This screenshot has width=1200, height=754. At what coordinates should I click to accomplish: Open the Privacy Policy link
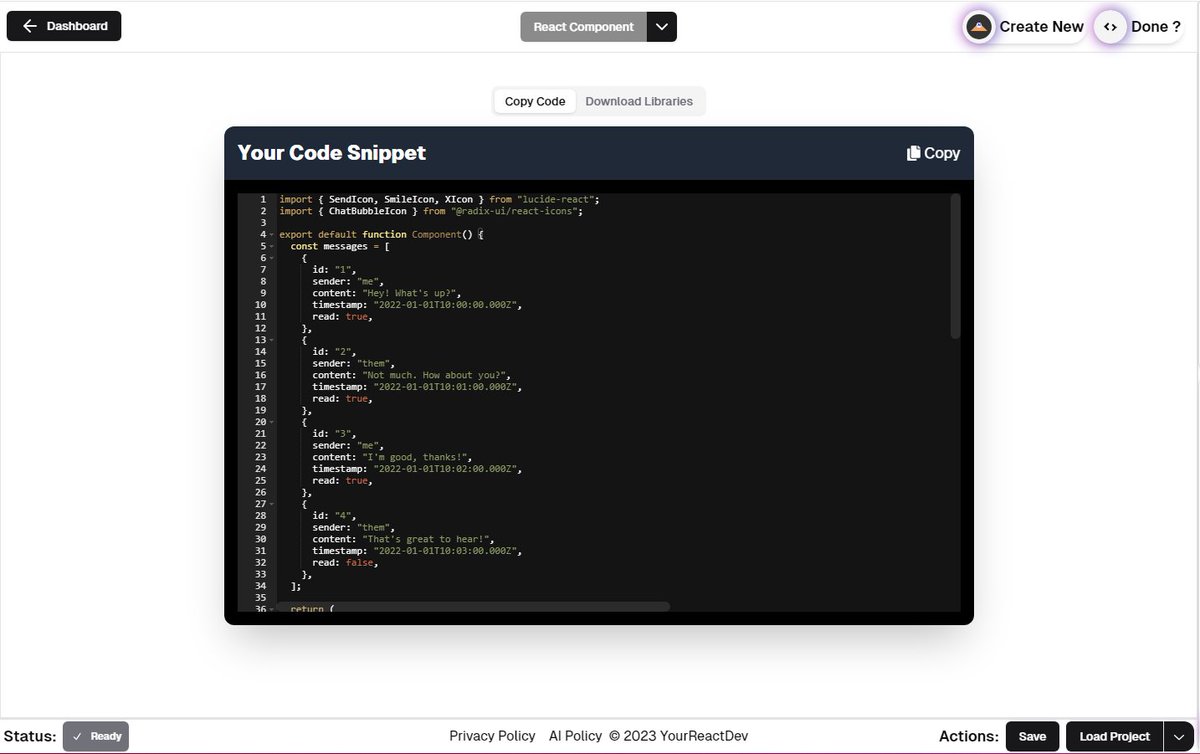[492, 736]
